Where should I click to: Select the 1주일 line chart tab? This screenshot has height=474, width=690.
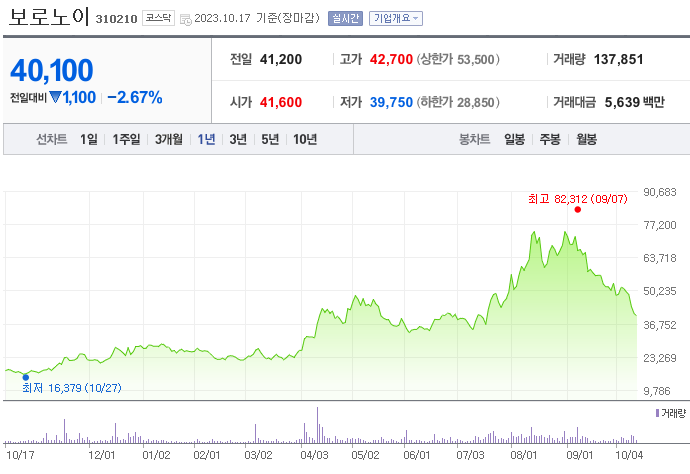(x=126, y=140)
